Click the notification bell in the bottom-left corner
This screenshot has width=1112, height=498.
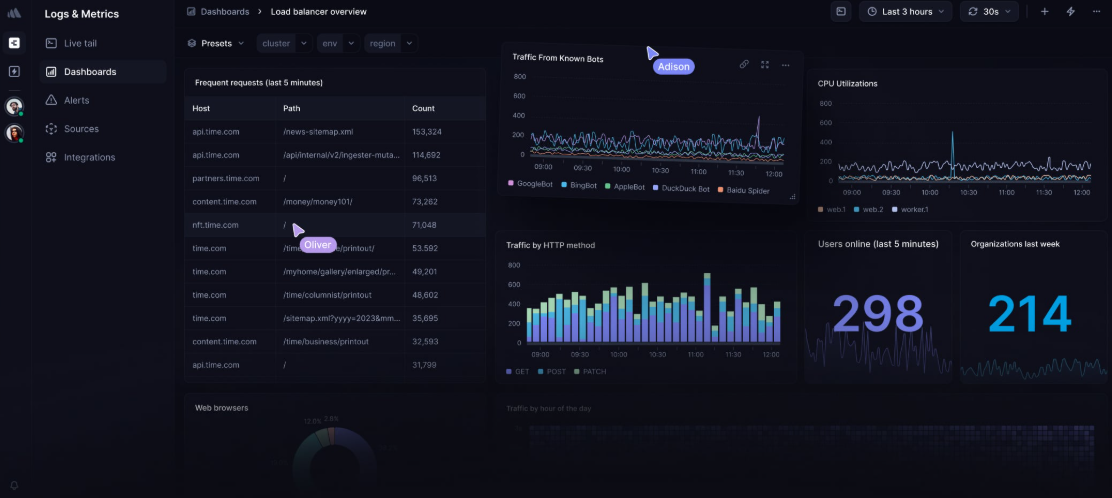[x=14, y=485]
